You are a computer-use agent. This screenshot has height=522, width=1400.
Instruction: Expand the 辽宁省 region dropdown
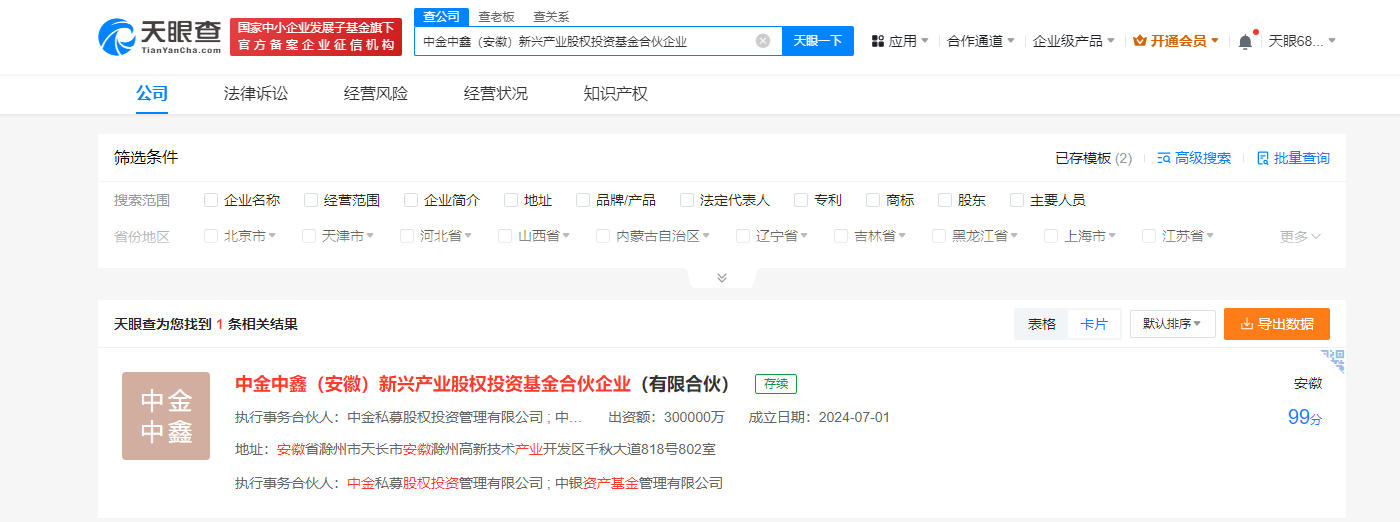pyautogui.click(x=804, y=237)
